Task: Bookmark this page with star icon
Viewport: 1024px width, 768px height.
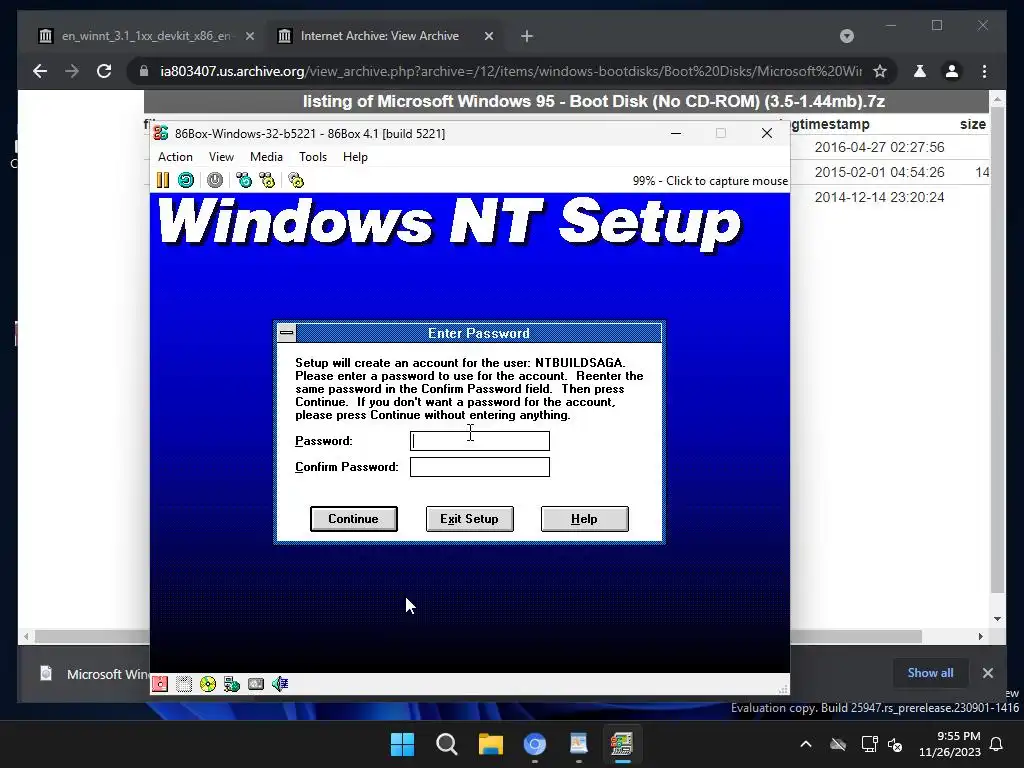Action: click(880, 71)
